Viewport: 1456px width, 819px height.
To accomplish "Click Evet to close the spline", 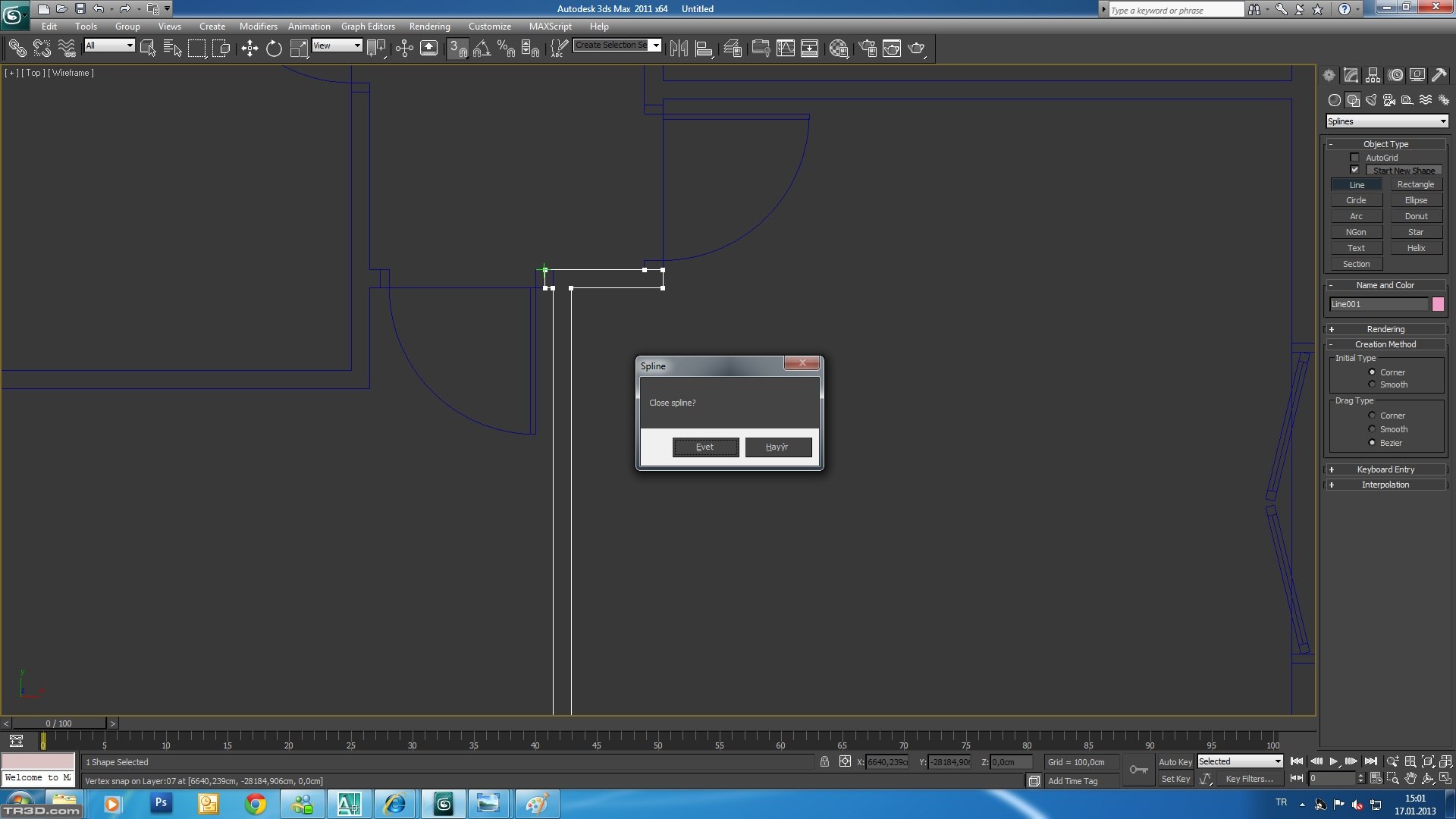I will coord(705,447).
